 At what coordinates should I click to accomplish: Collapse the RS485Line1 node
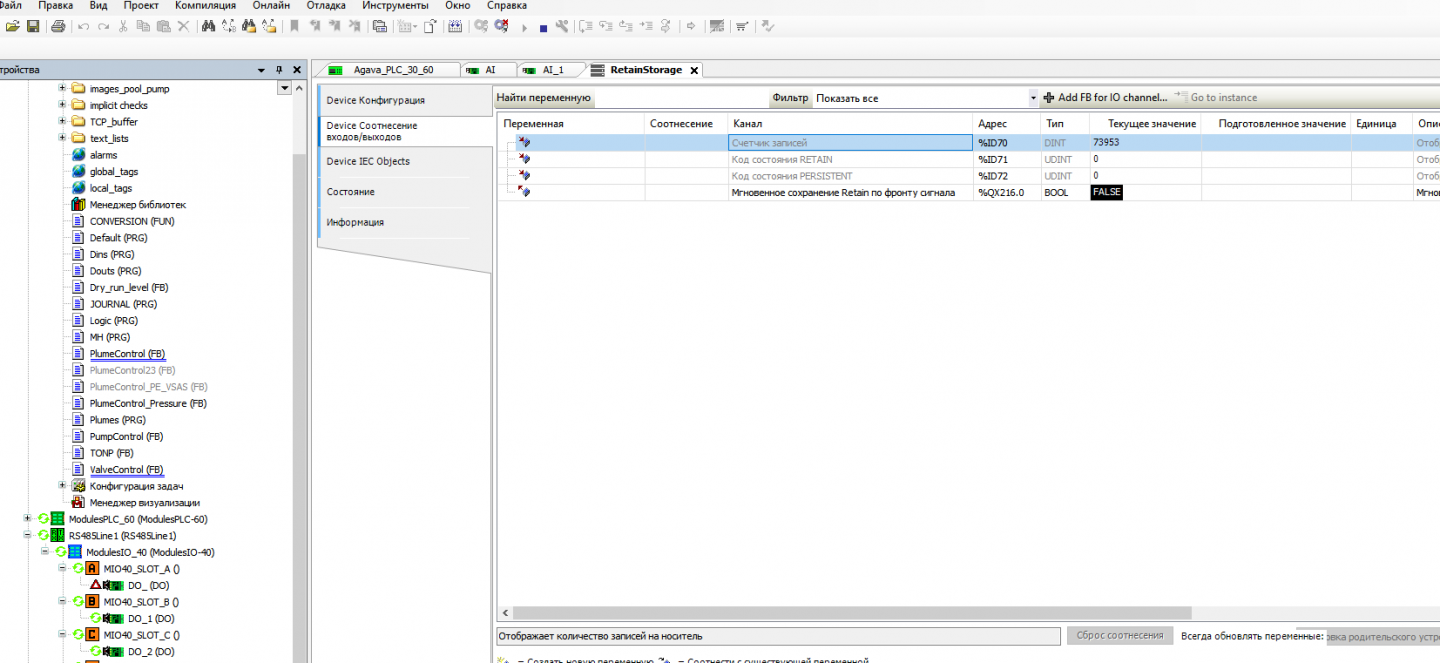coord(27,535)
